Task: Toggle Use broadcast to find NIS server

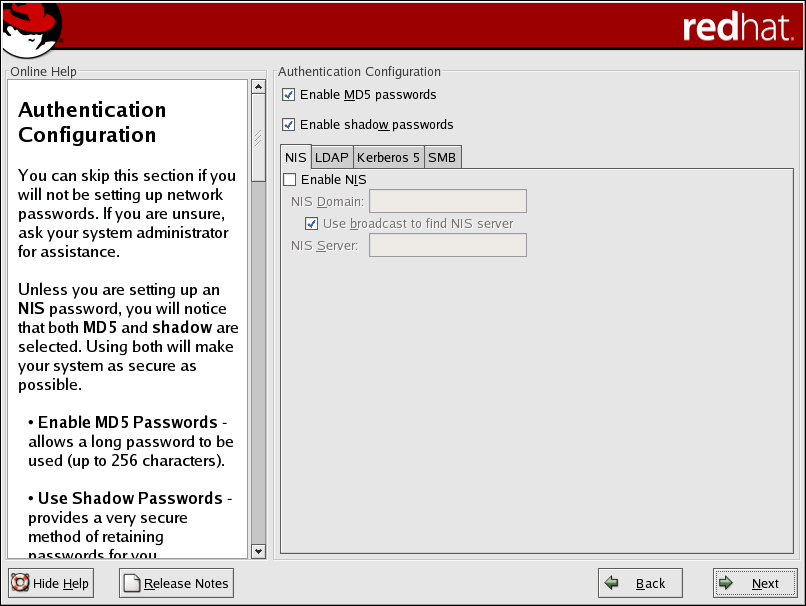Action: 312,223
